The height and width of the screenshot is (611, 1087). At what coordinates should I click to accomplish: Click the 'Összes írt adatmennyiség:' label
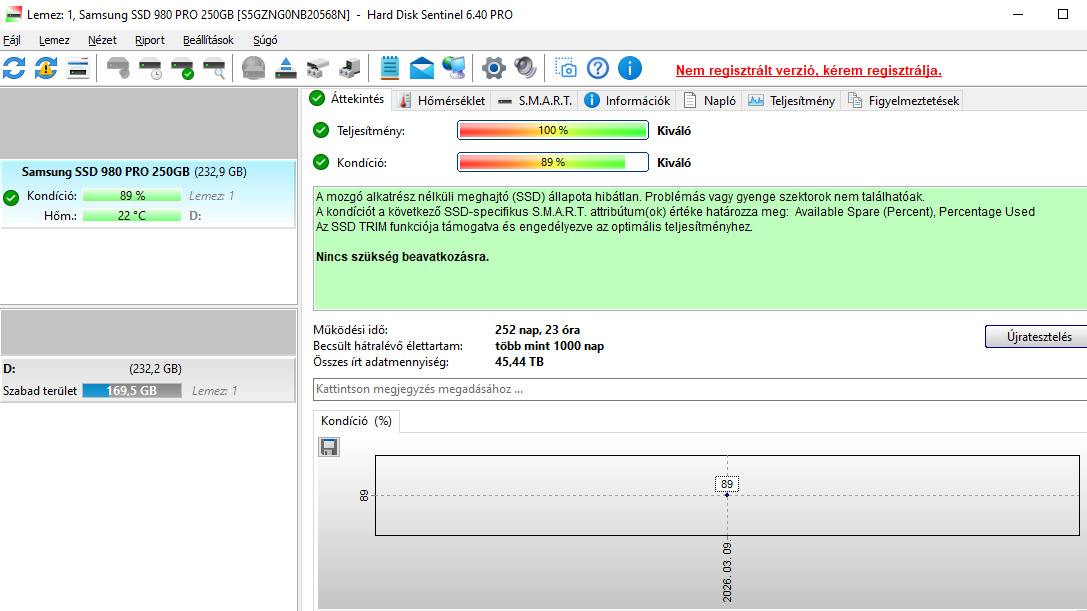pyautogui.click(x=381, y=362)
